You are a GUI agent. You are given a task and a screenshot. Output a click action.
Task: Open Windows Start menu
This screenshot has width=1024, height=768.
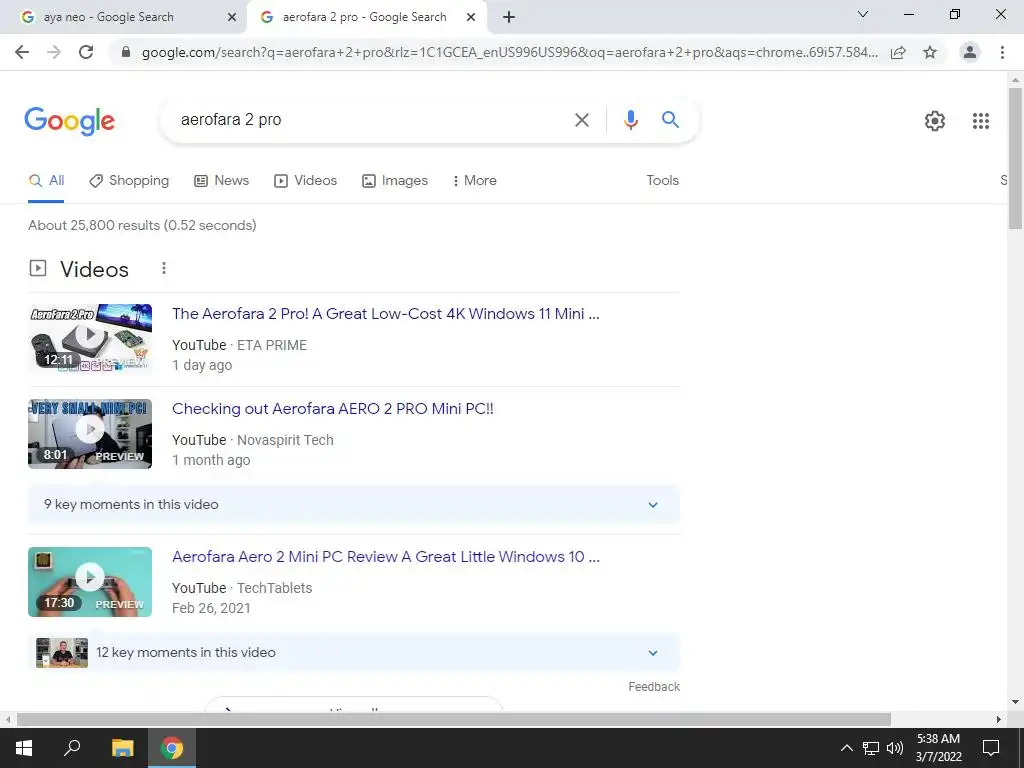tap(24, 748)
